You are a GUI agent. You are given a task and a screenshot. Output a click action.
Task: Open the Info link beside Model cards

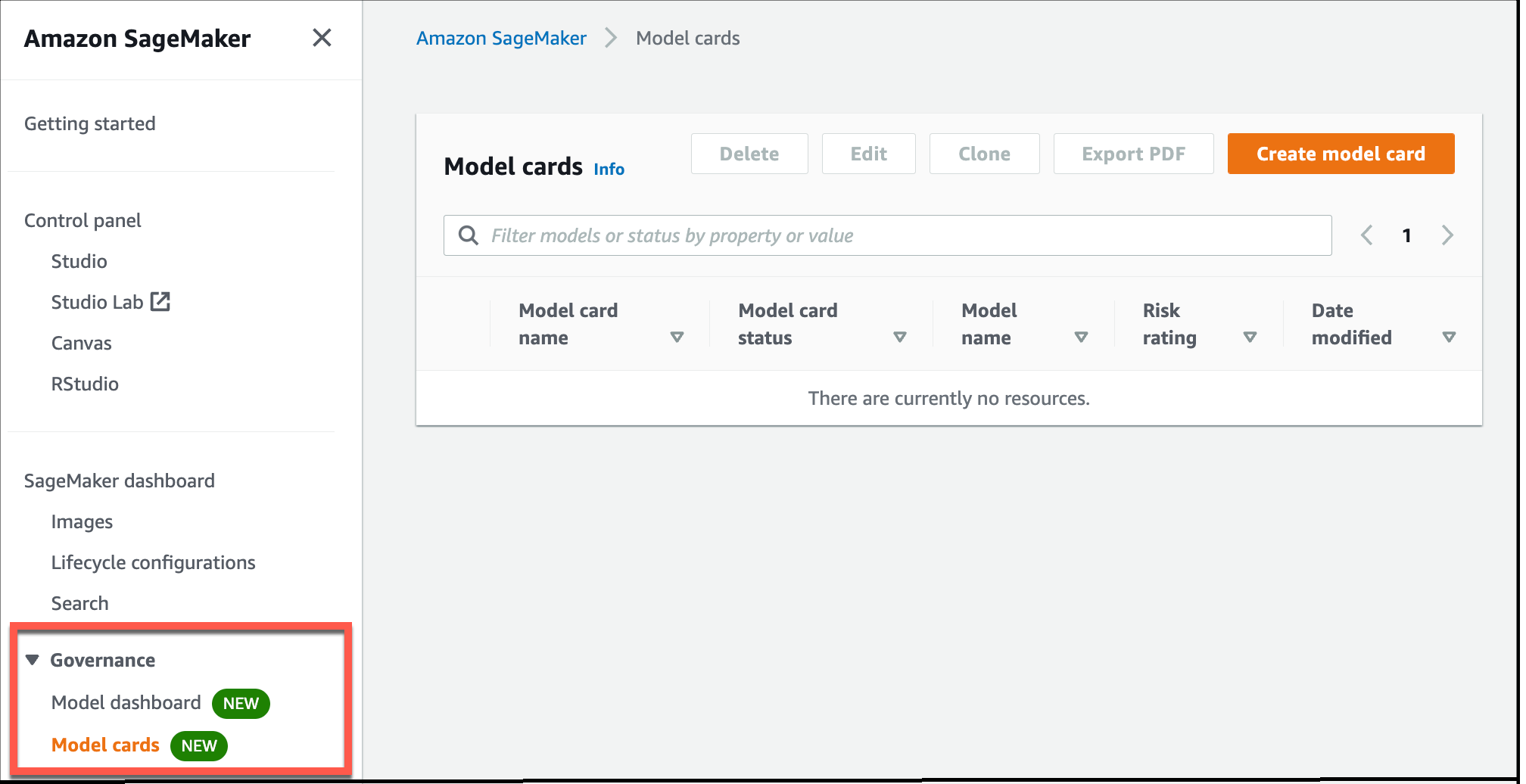pos(609,170)
